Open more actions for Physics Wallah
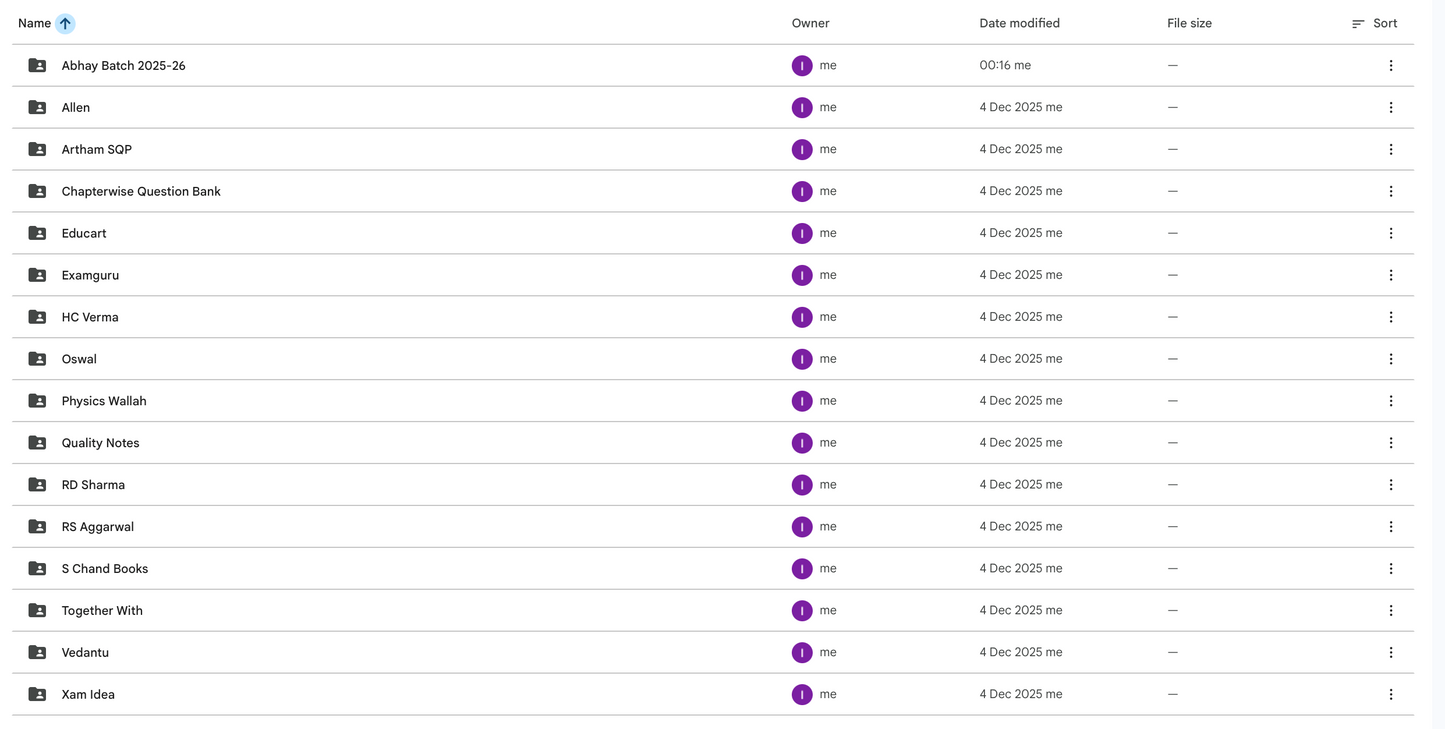Image resolution: width=1445 pixels, height=729 pixels. tap(1390, 401)
